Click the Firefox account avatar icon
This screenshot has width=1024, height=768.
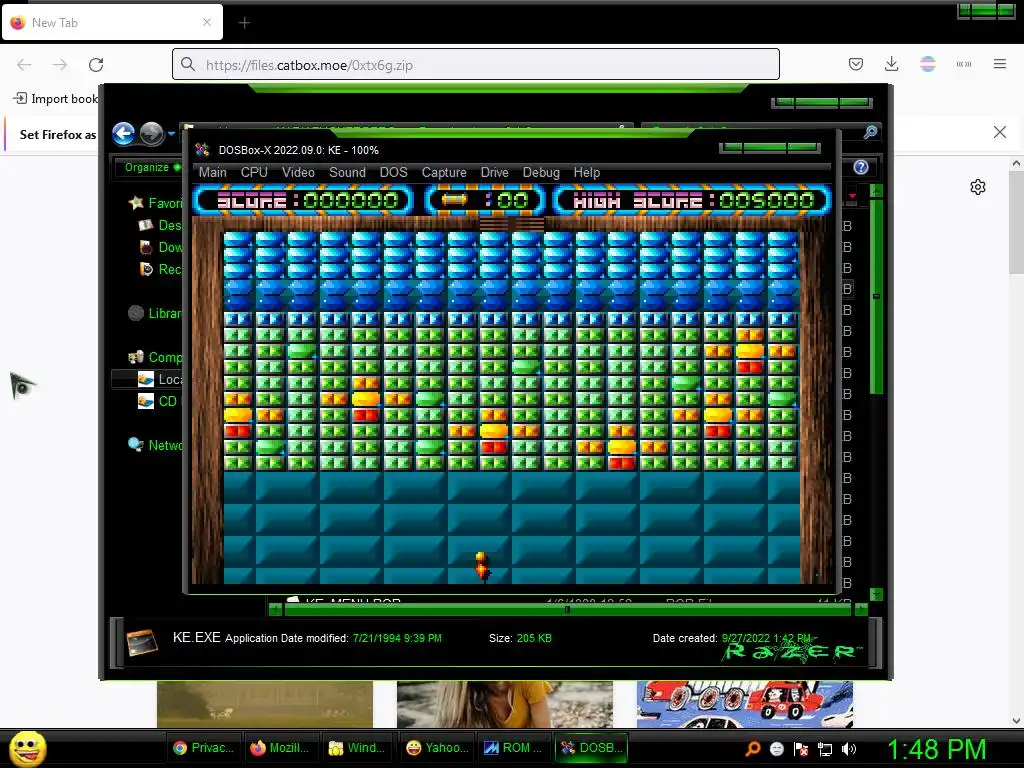(927, 64)
